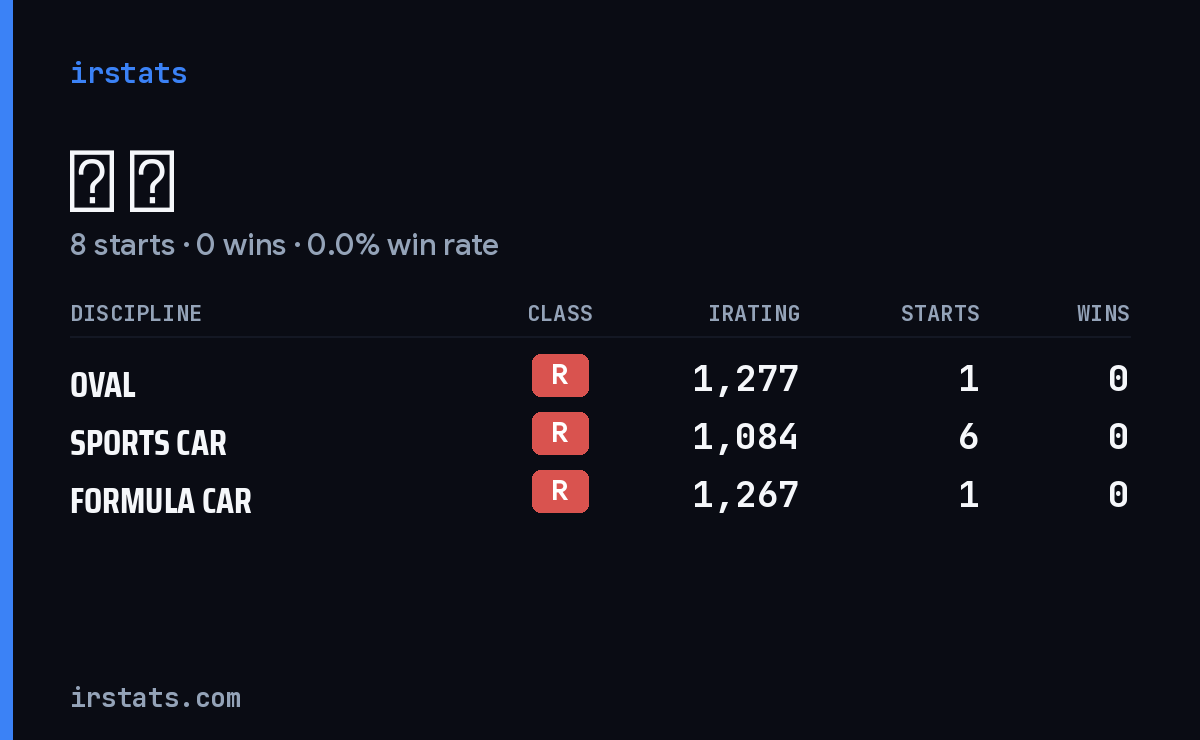
Task: Click the Formula Car class R badge
Action: 560,491
